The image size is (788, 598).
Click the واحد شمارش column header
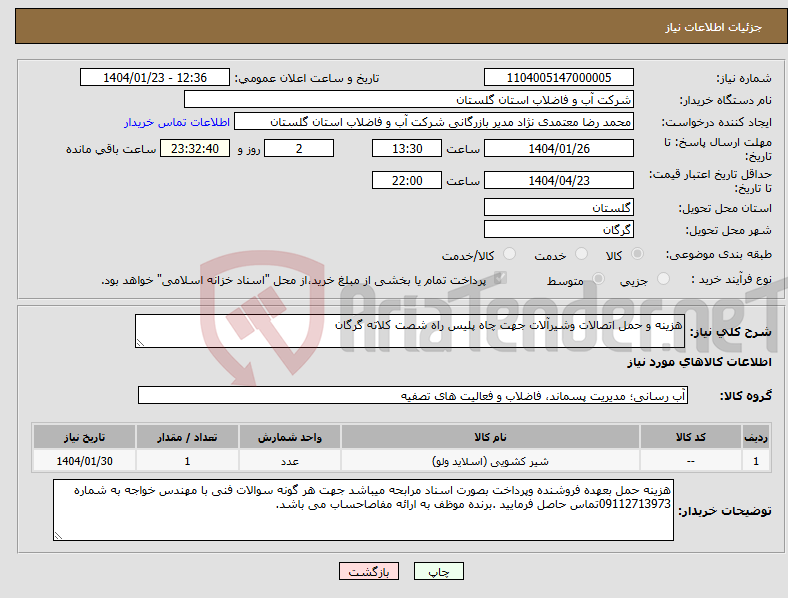coord(290,437)
